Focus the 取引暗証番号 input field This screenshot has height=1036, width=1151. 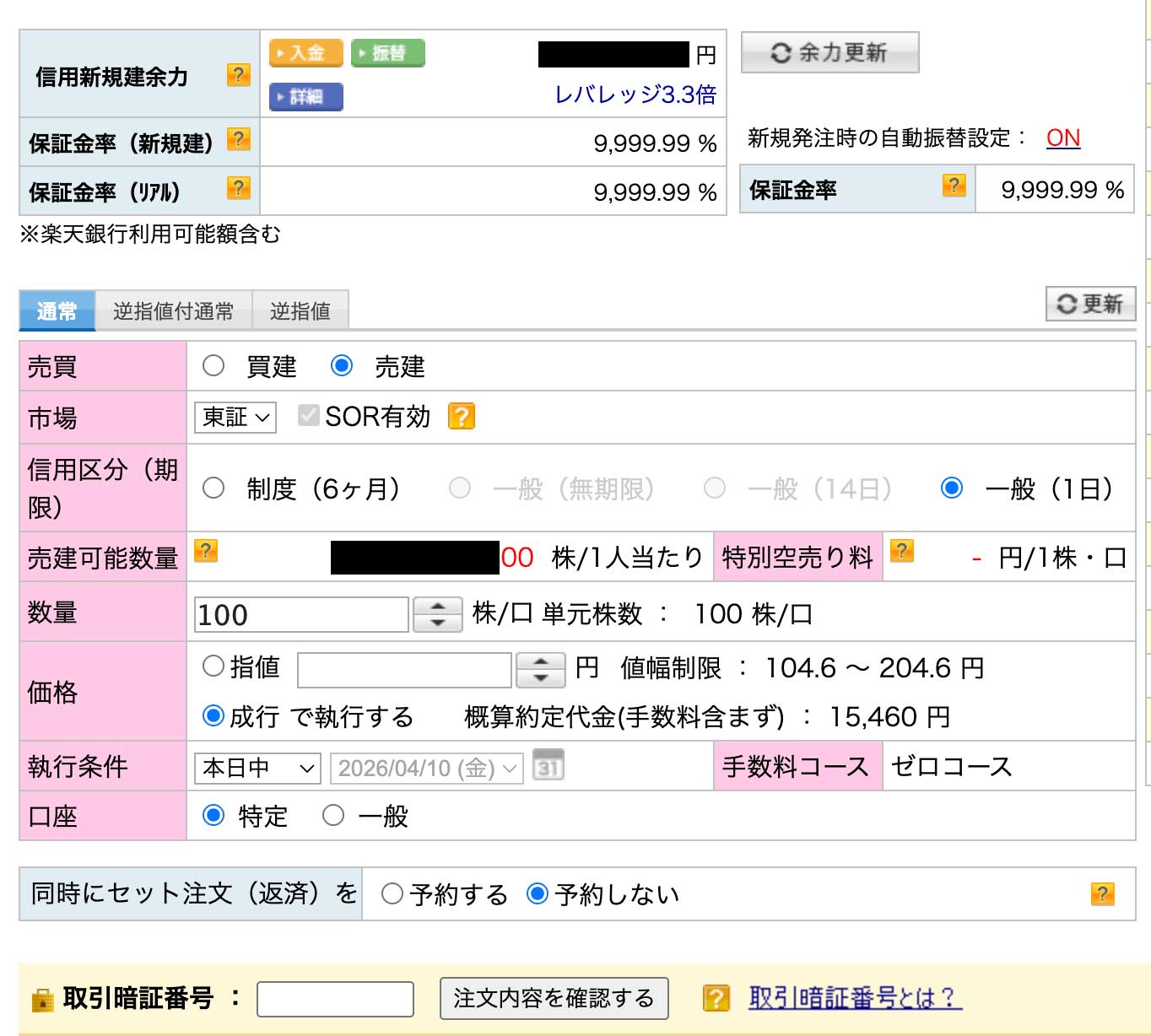pos(335,1000)
